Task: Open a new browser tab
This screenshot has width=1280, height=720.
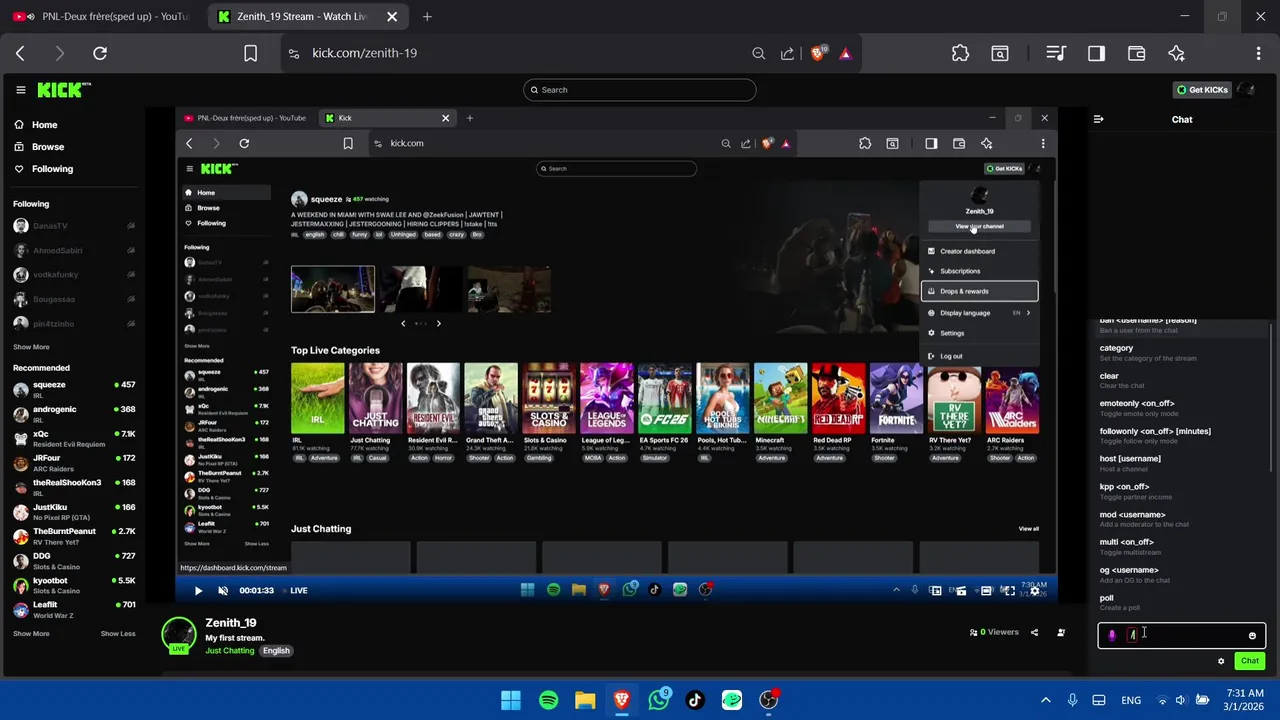Action: tap(427, 16)
